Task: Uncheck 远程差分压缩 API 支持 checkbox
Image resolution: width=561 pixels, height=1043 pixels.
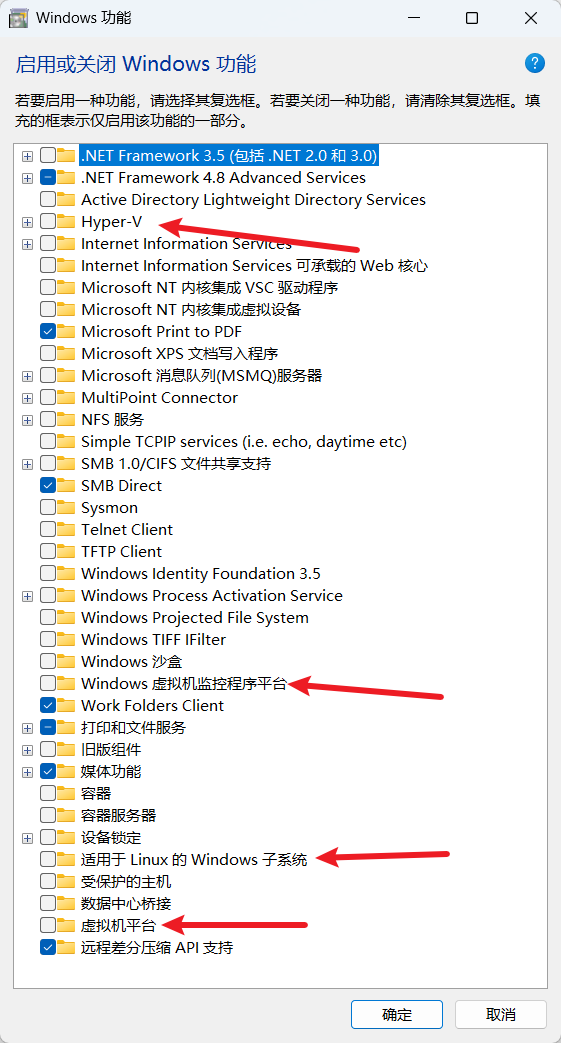Action: [48, 947]
